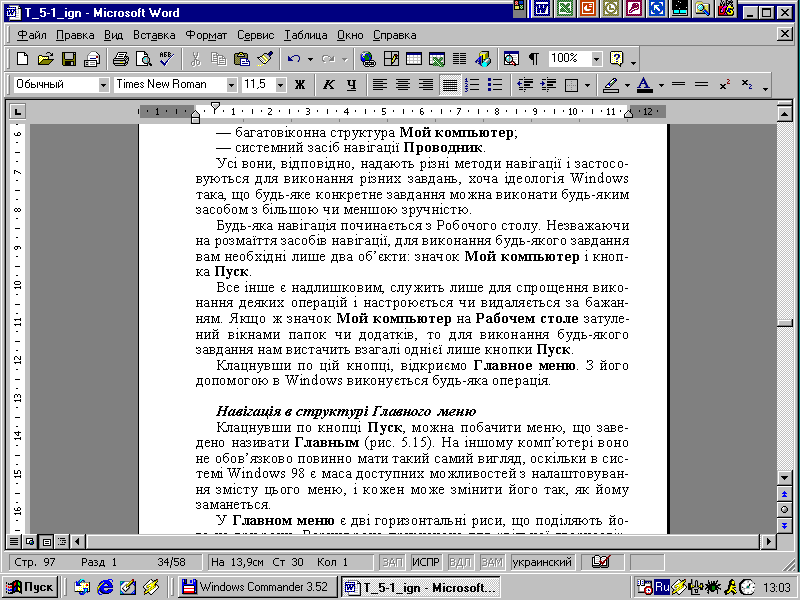Open Microsoft Word help (question mark)
The image size is (800, 600).
(x=617, y=59)
